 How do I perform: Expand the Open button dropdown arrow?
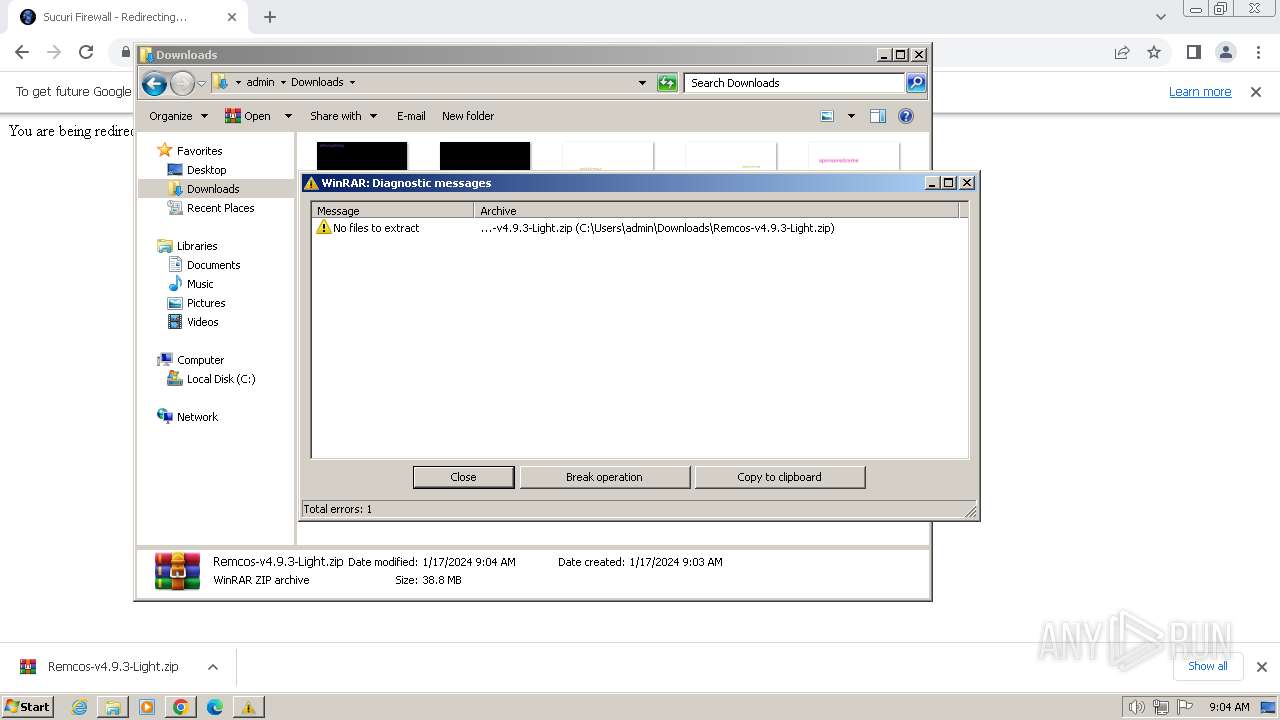tap(288, 116)
